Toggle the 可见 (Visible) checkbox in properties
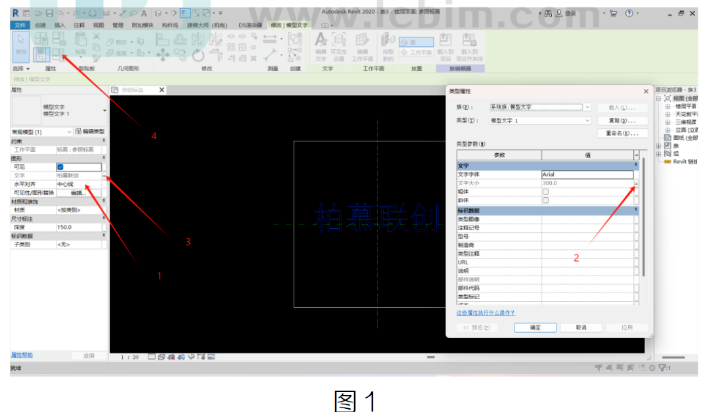The image size is (722, 412). coord(60,167)
